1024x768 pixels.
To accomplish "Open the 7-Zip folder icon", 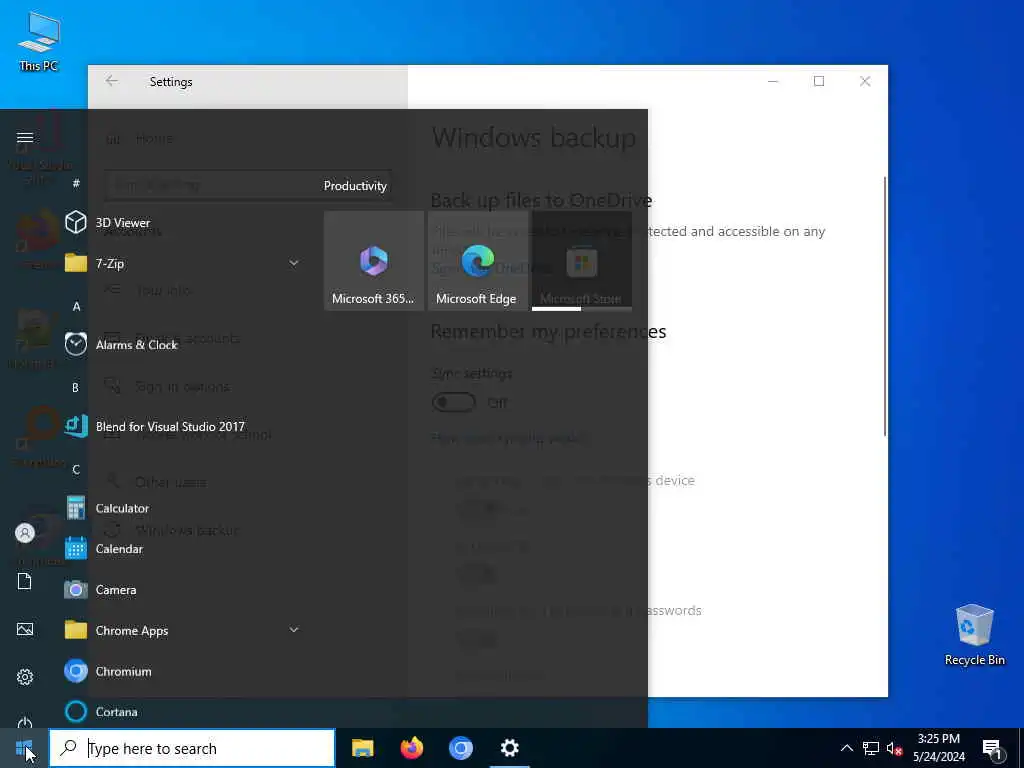I will coord(76,263).
